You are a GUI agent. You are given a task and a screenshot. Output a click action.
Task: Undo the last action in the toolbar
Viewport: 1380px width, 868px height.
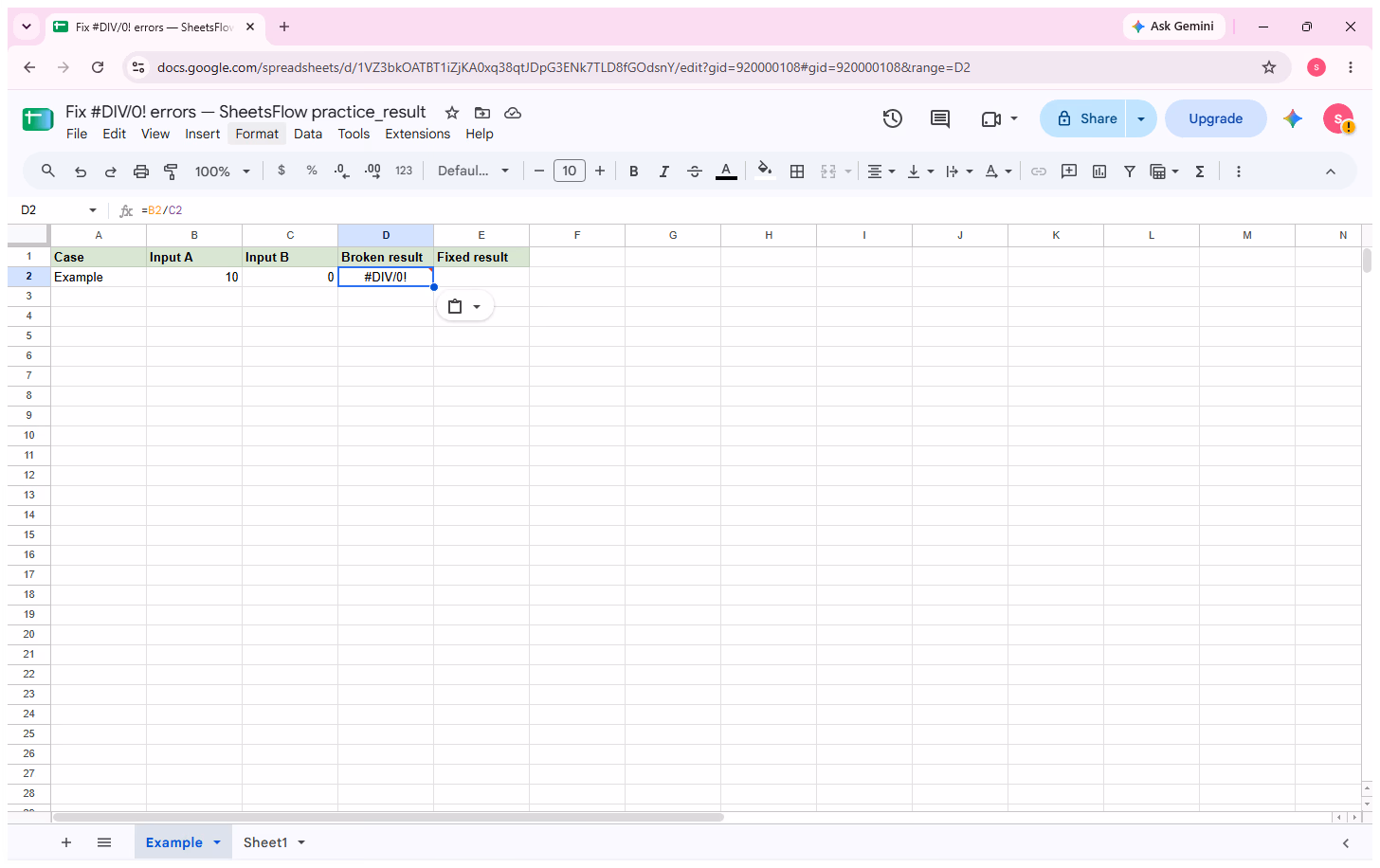(81, 172)
